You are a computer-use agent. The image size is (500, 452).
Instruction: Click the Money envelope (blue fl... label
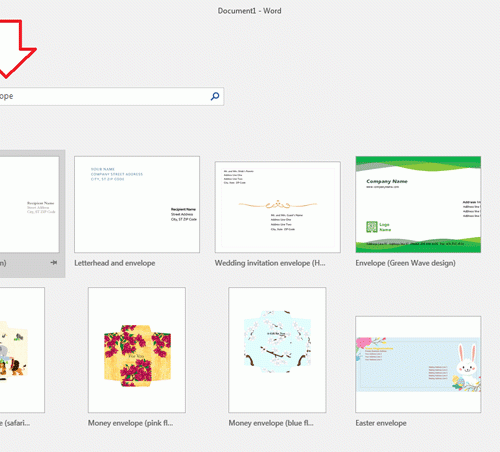pyautogui.click(x=271, y=423)
